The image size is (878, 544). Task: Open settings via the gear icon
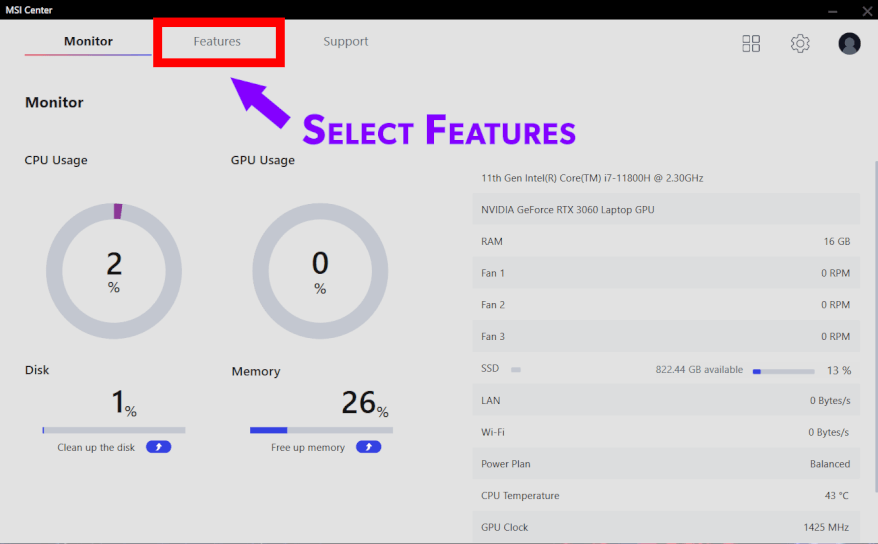(800, 44)
